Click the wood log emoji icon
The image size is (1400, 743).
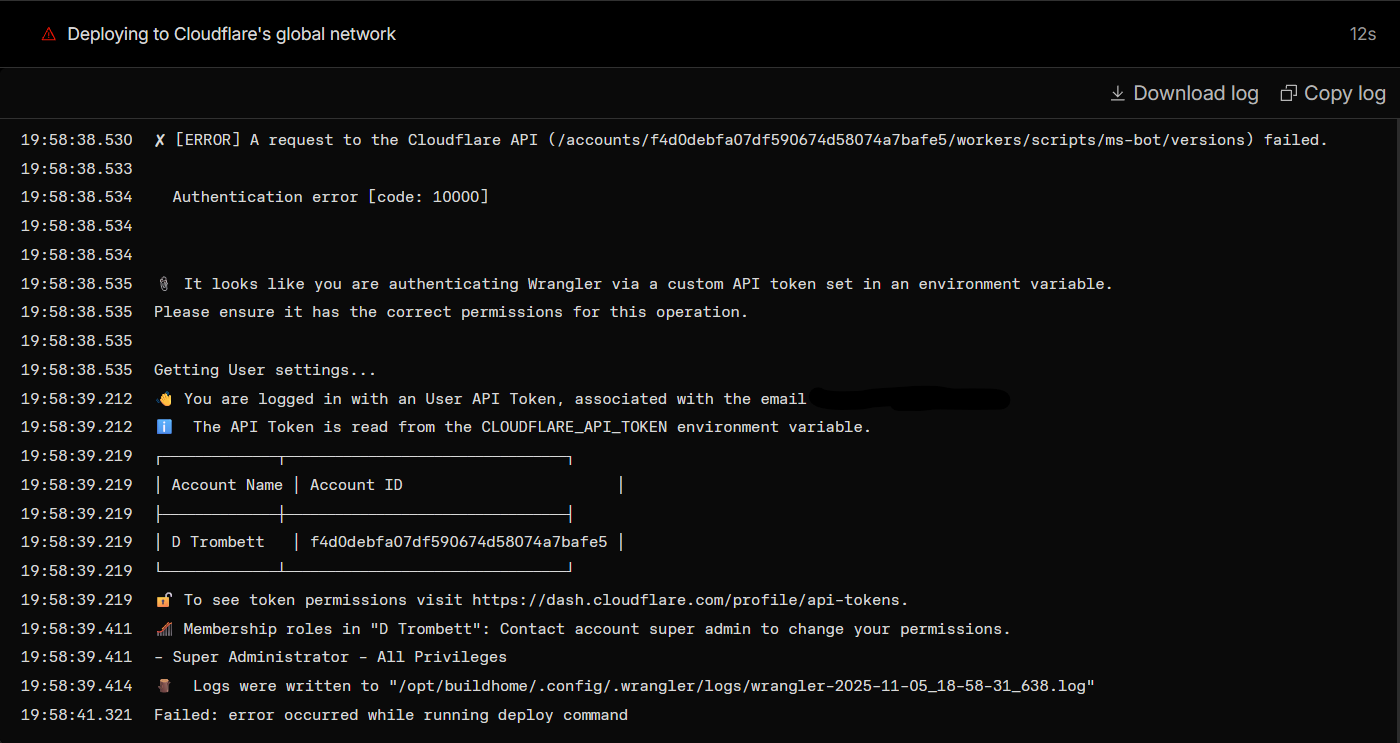pos(165,686)
